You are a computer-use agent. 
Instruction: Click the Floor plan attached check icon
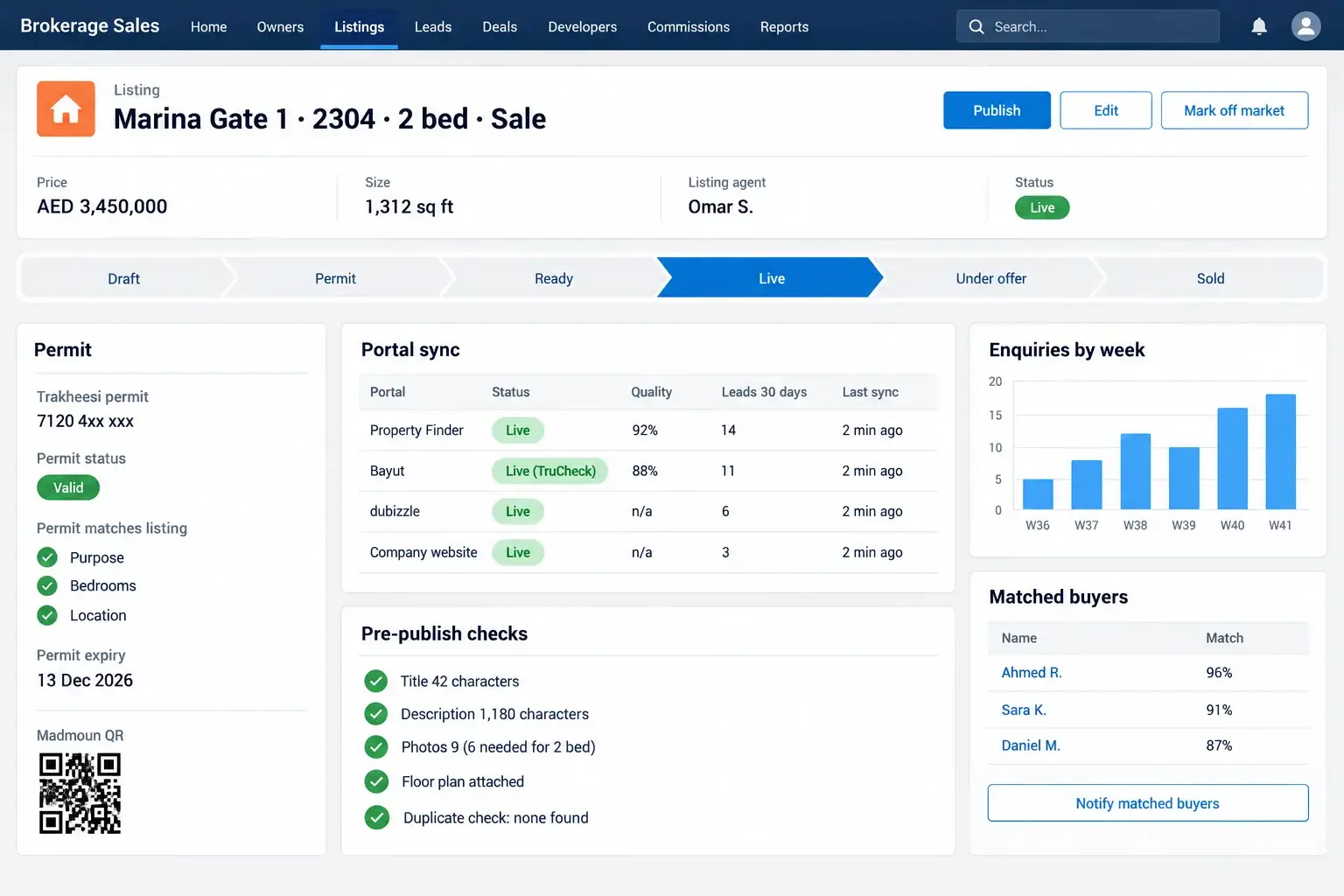376,781
